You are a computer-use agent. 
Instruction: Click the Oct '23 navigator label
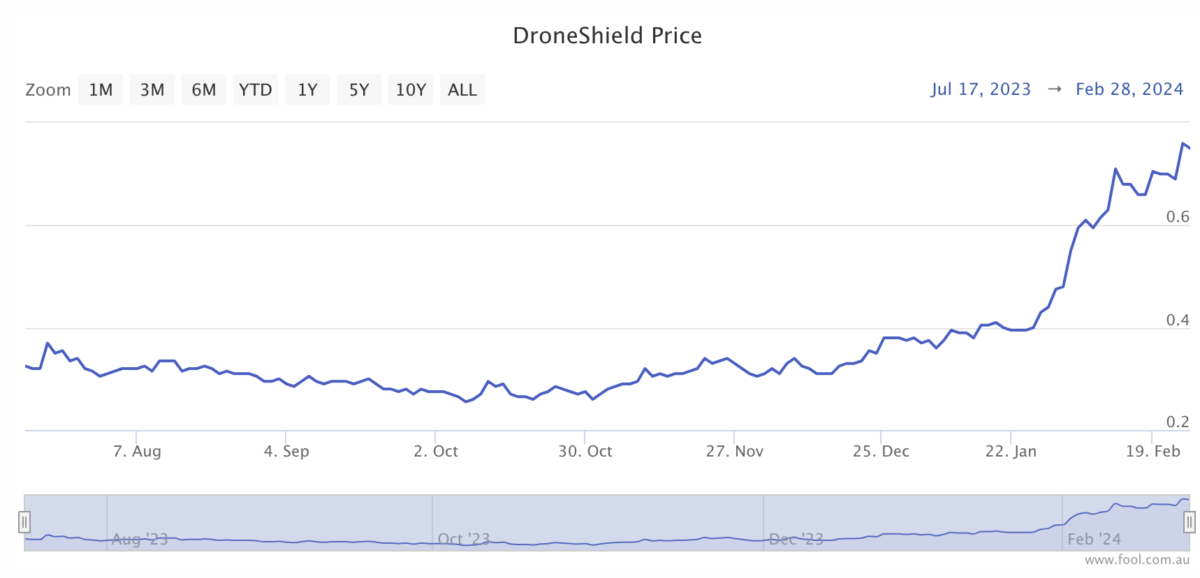point(464,539)
